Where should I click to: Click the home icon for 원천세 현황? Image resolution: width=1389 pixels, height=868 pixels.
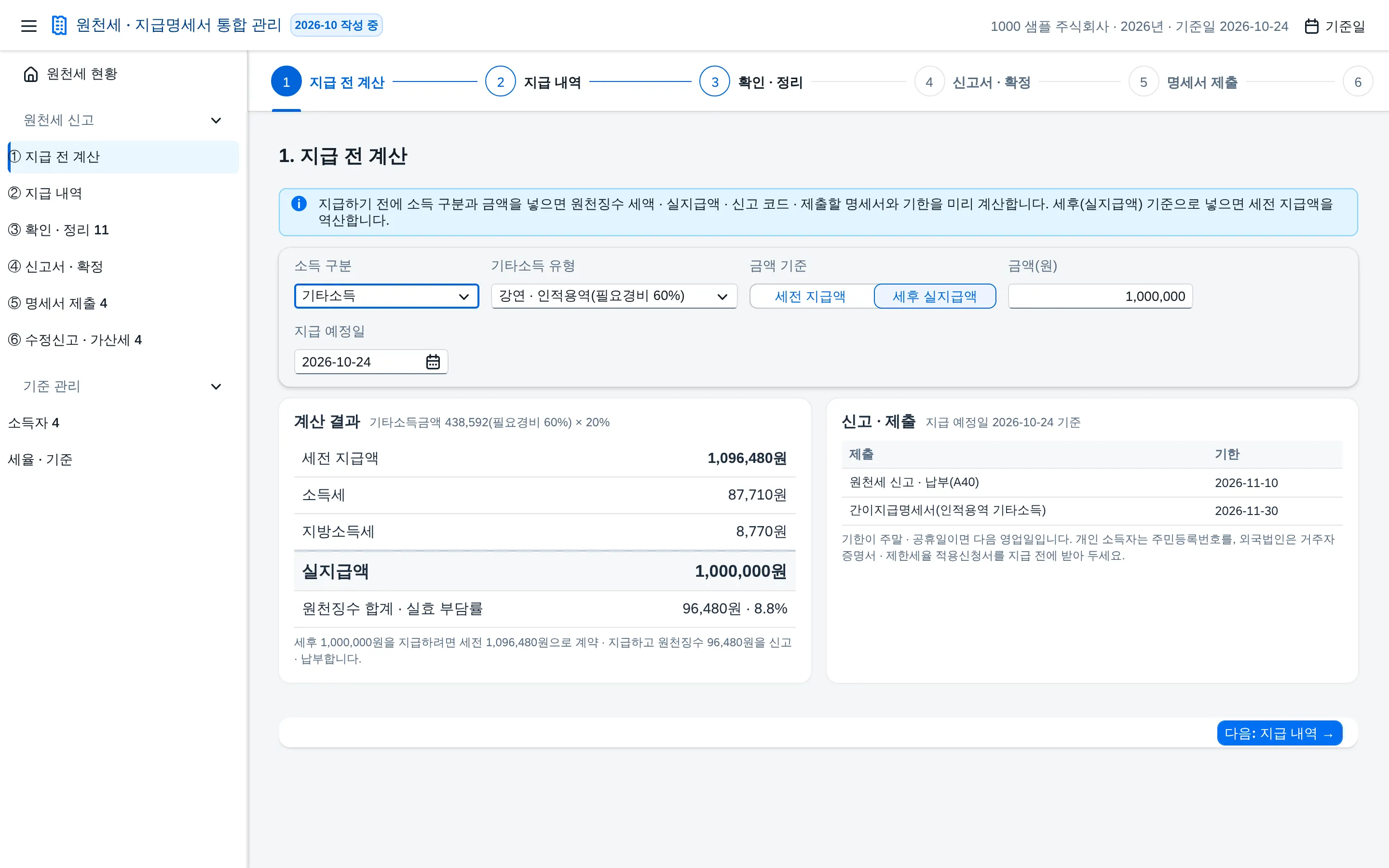31,74
